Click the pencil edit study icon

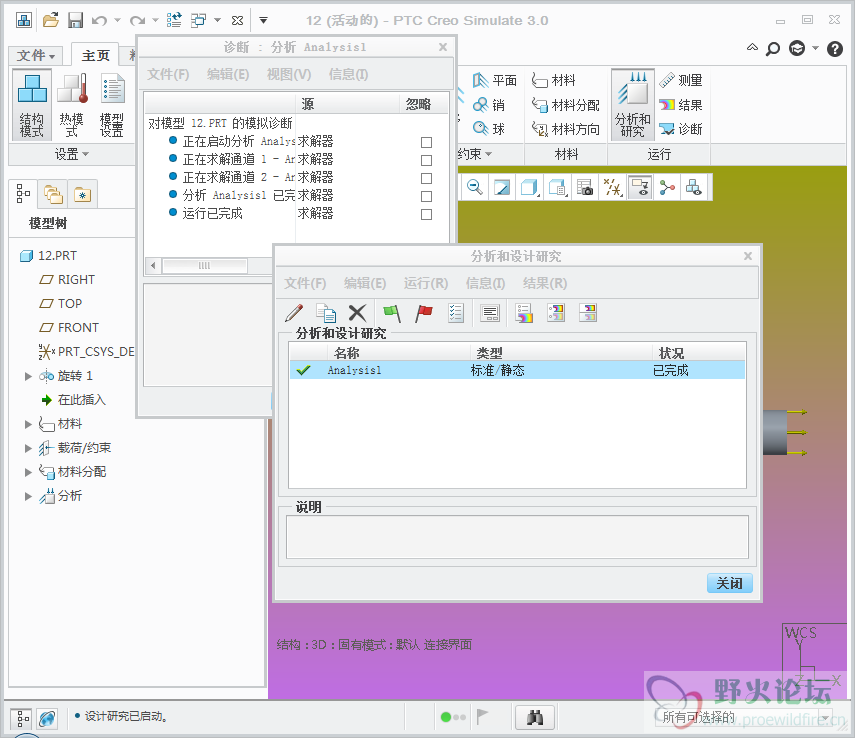click(294, 313)
